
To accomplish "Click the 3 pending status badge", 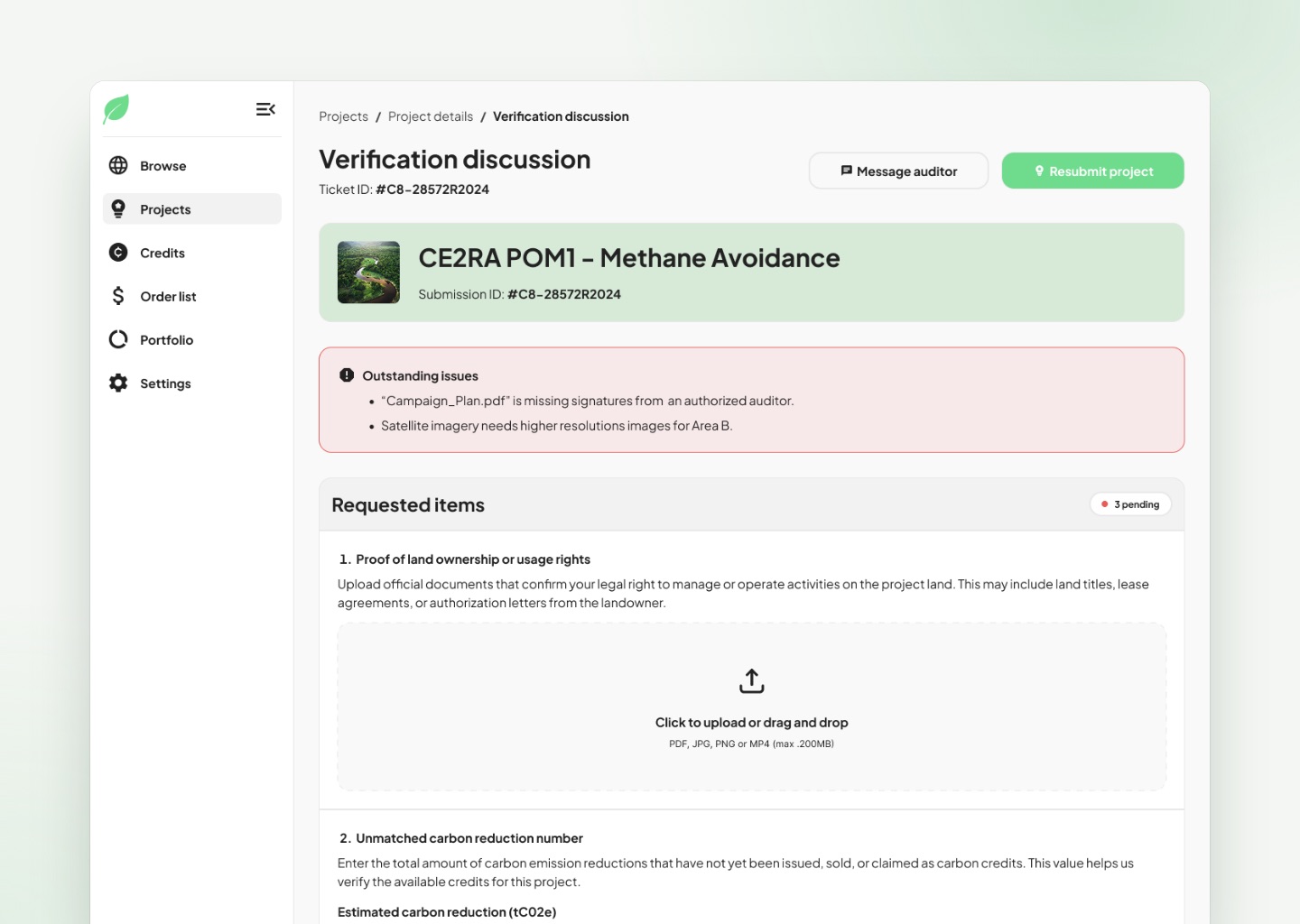I will pyautogui.click(x=1131, y=504).
